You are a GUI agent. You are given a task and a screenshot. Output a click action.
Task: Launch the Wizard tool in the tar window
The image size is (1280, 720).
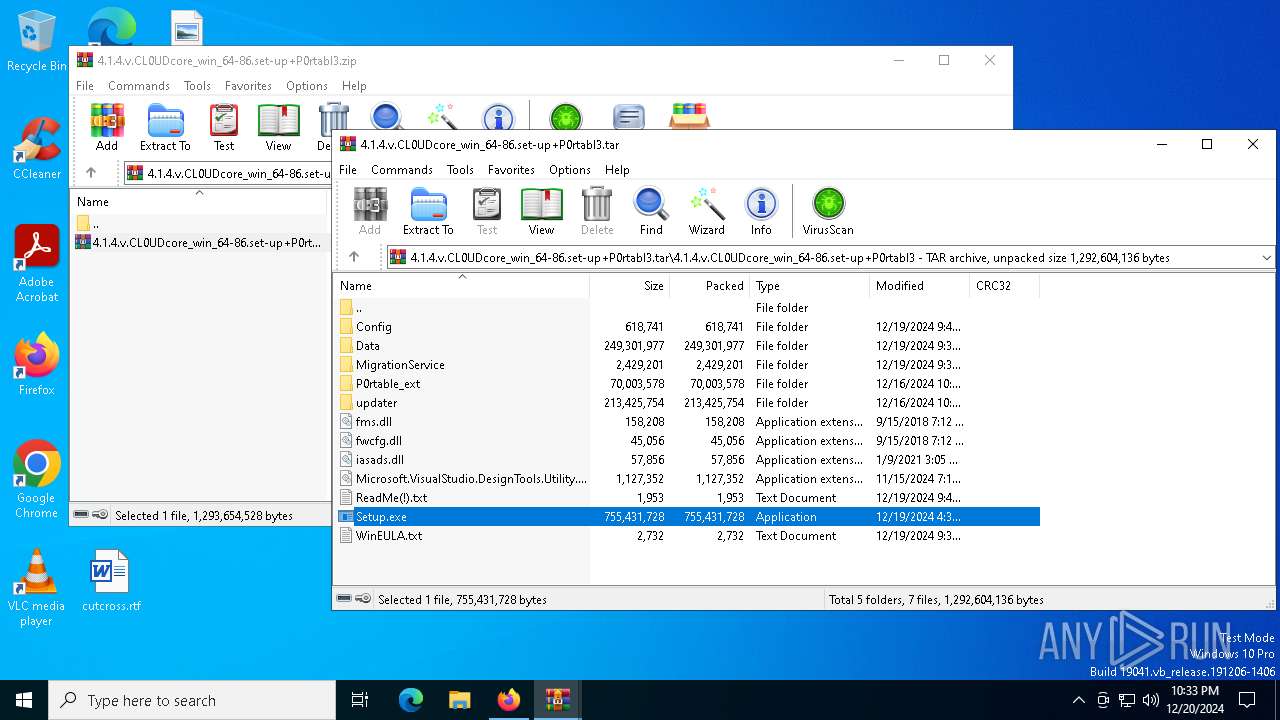(x=706, y=211)
